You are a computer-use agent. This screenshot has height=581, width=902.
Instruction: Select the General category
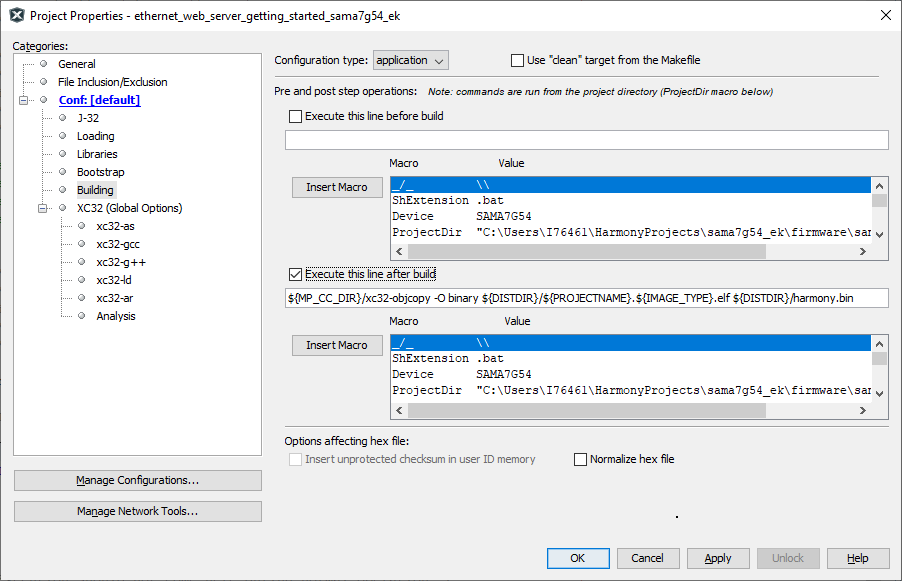77,64
